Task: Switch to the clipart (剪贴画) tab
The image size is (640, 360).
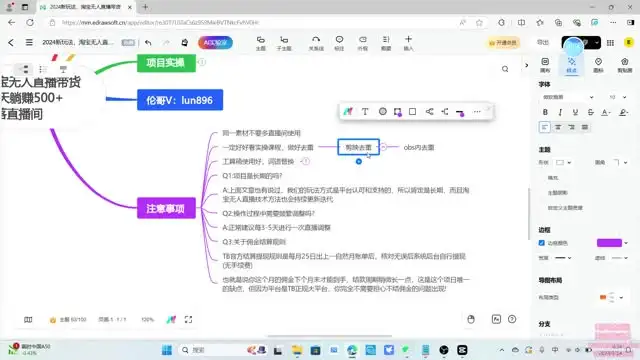Action: point(624,65)
